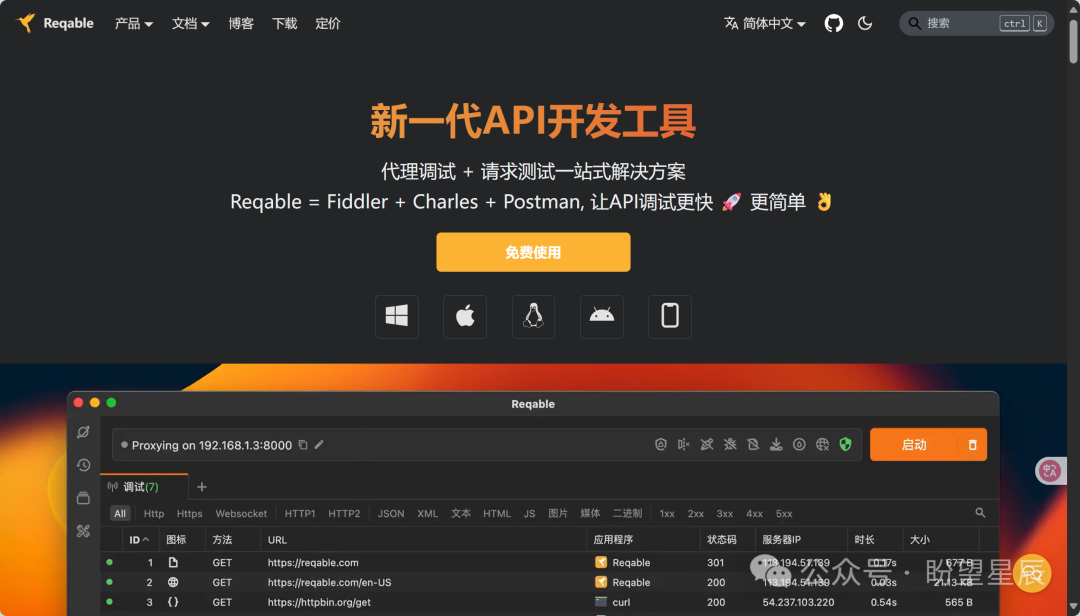Open the tools icon in the left sidebar
1080x616 pixels.
click(84, 531)
